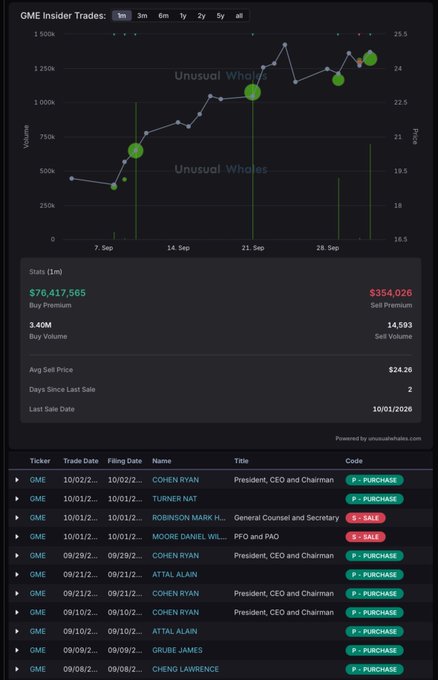
Task: Show all-time insider trades
Action: click(x=239, y=16)
